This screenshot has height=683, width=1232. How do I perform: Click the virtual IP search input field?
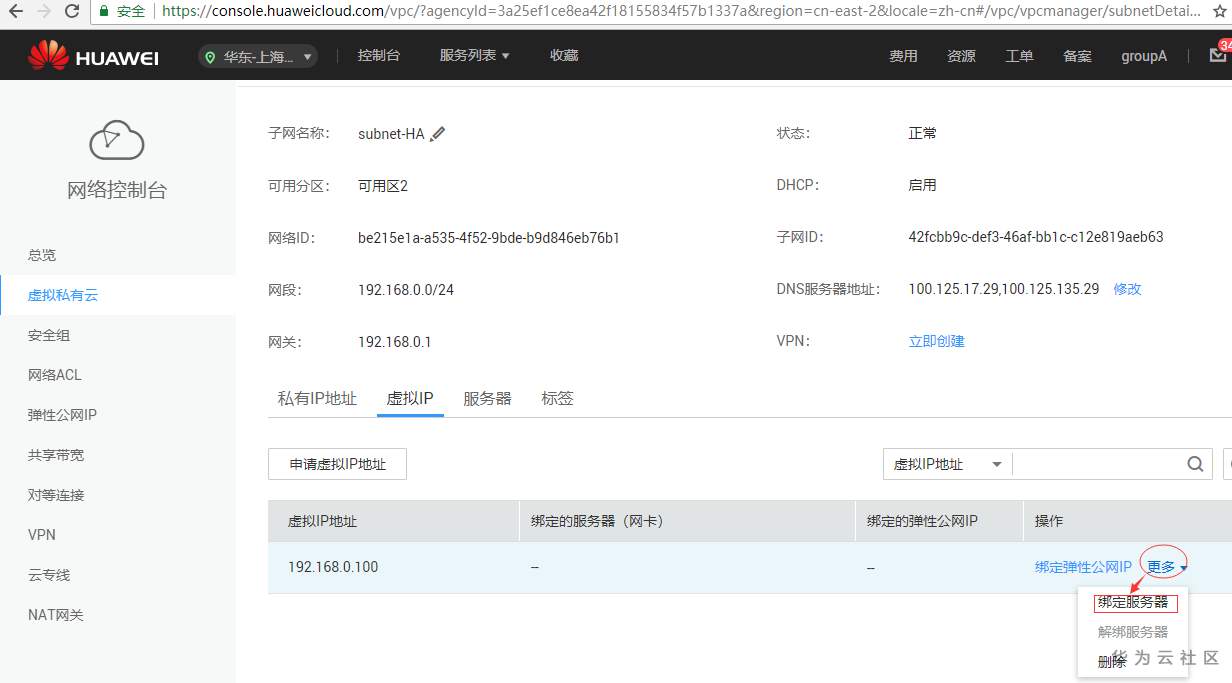point(1098,464)
